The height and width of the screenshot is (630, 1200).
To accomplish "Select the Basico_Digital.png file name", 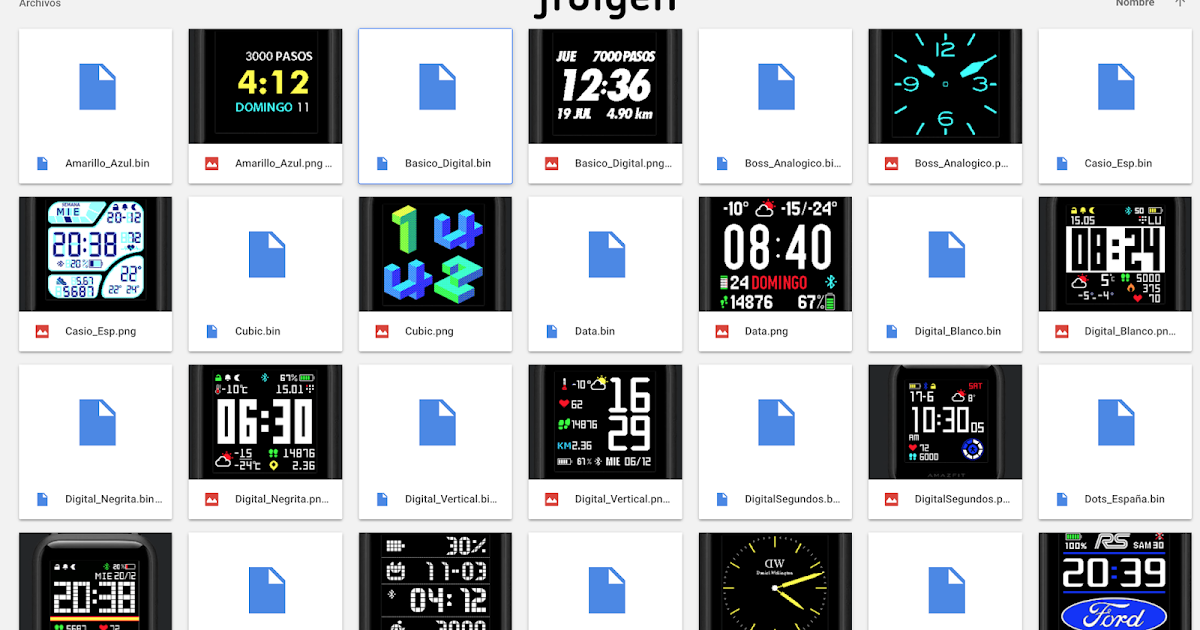I will [x=623, y=163].
